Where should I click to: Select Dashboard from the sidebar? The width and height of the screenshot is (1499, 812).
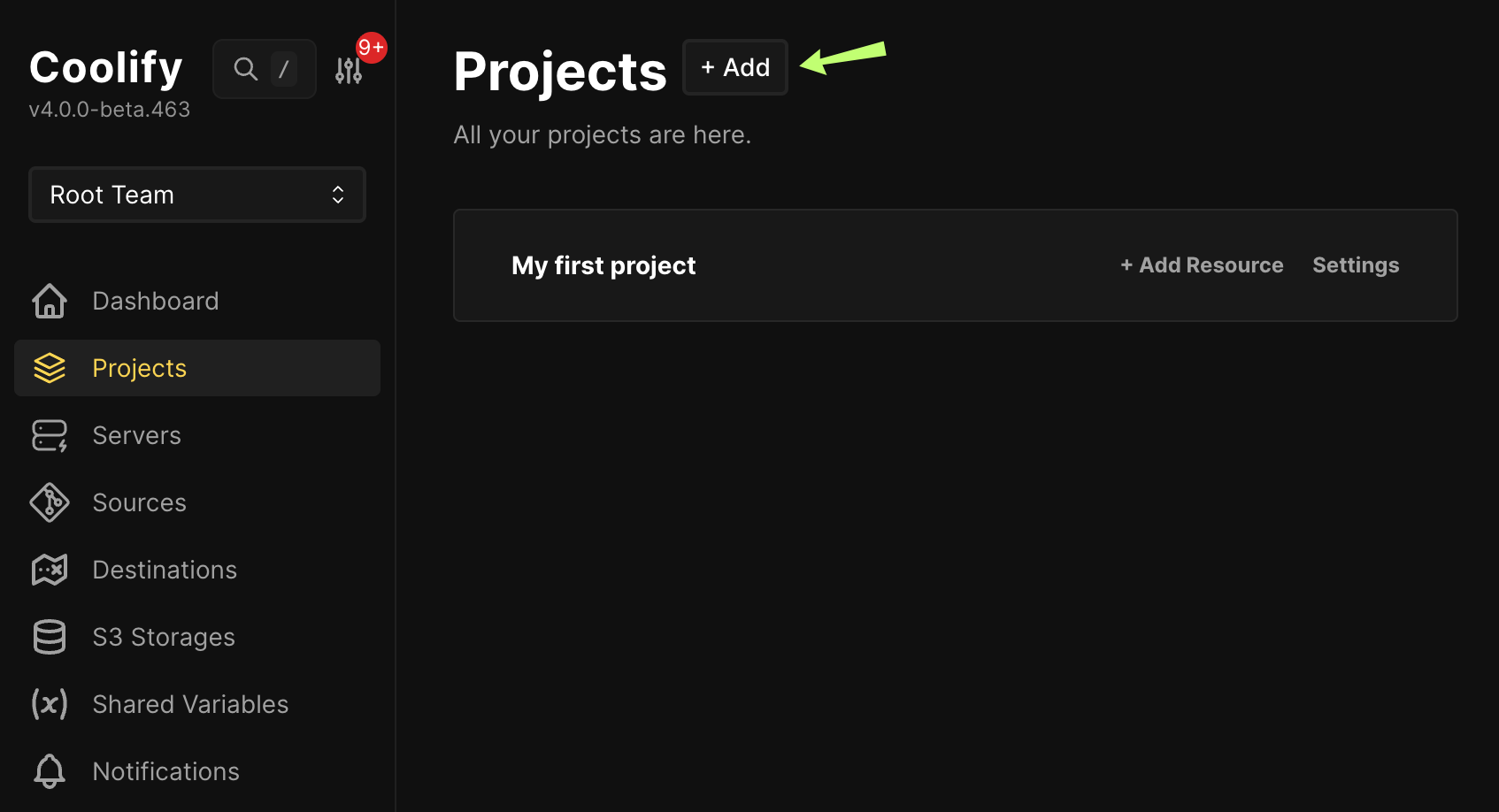point(155,301)
